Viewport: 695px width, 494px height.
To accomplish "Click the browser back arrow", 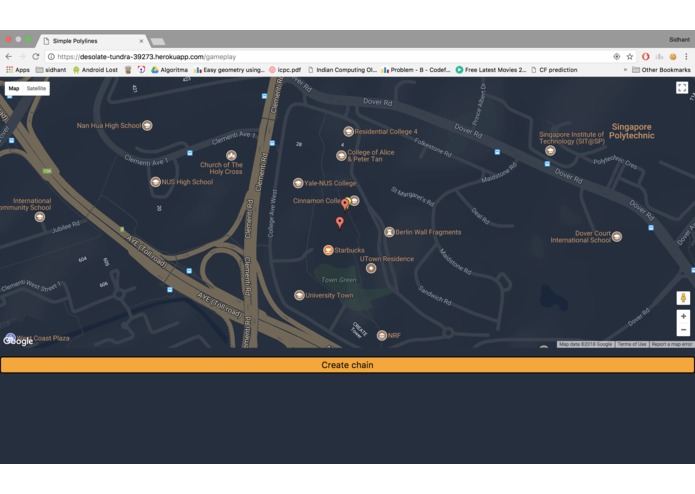I will click(9, 56).
